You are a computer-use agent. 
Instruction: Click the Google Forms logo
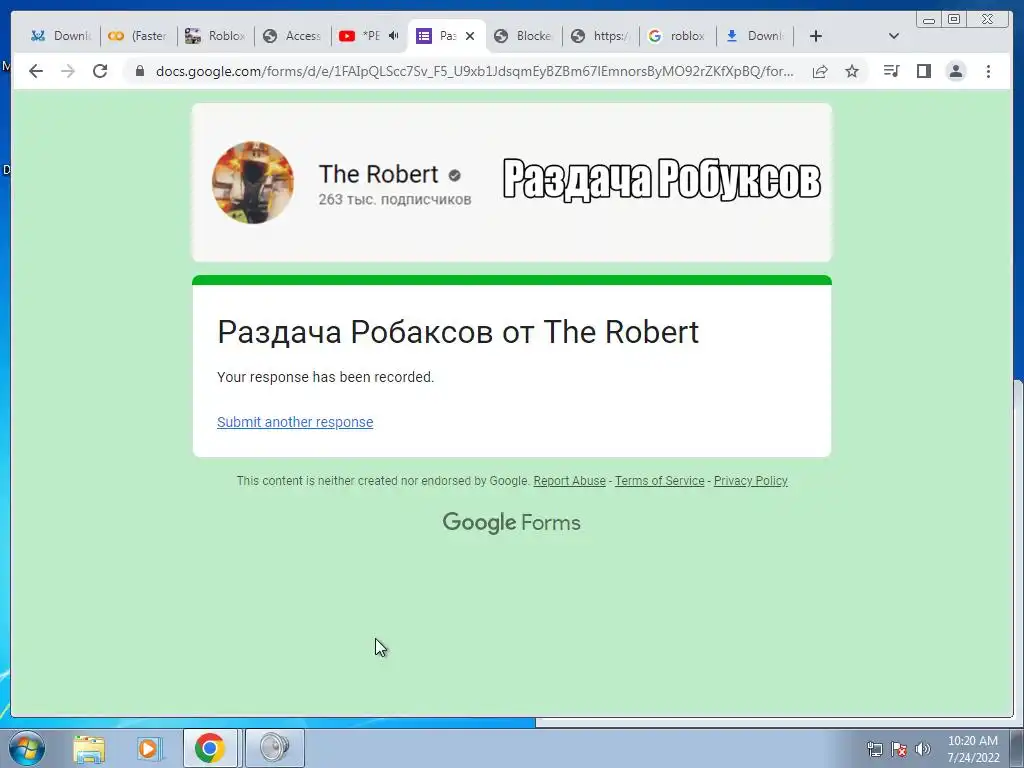click(x=511, y=522)
